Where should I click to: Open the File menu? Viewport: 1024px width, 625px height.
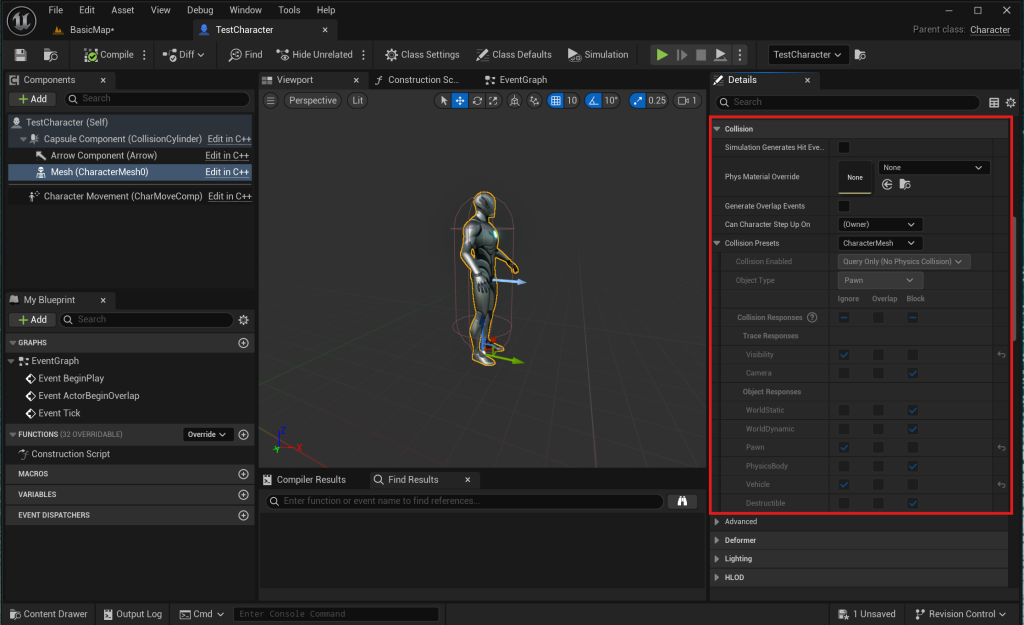[x=56, y=10]
